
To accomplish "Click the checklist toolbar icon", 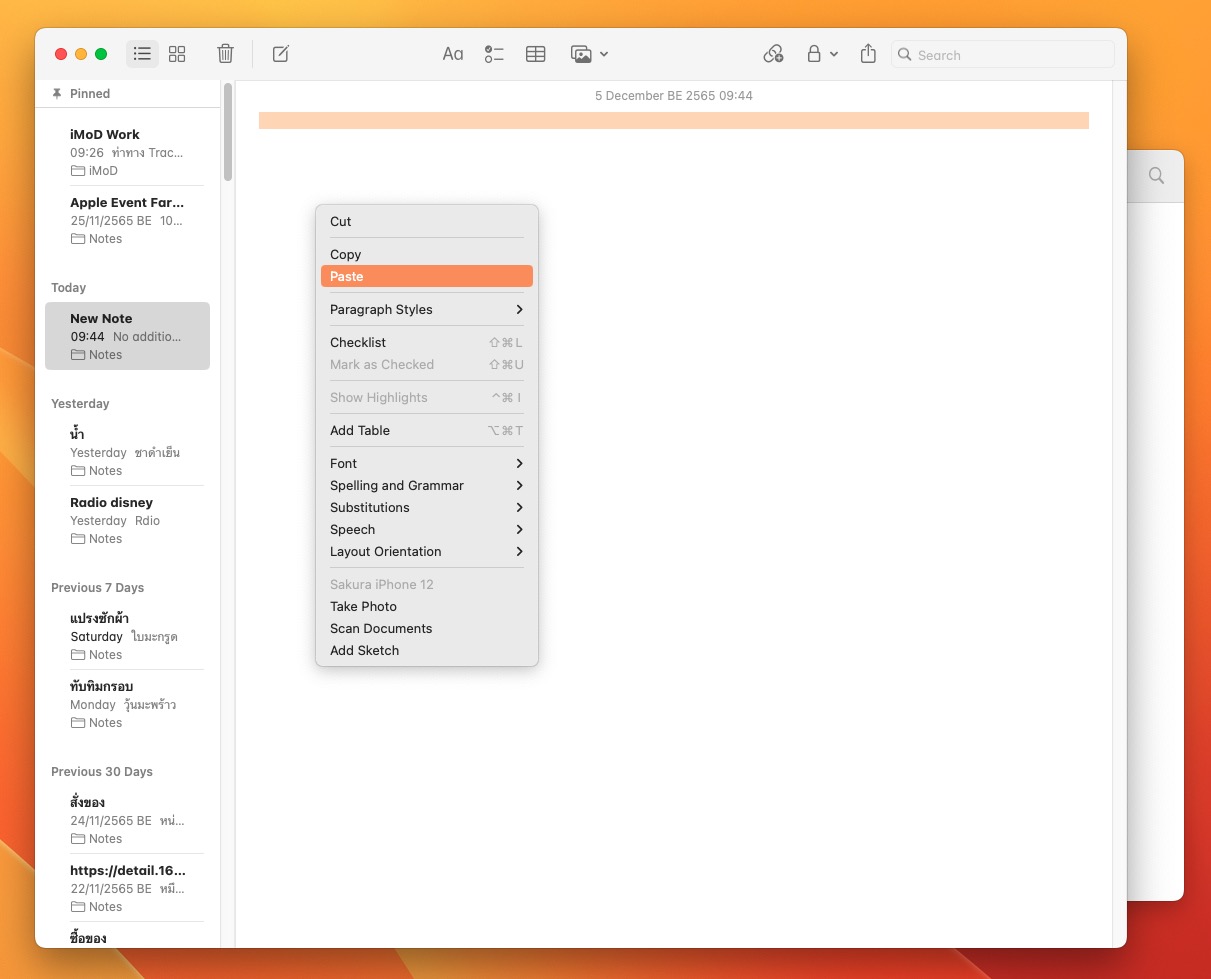I will (x=494, y=54).
